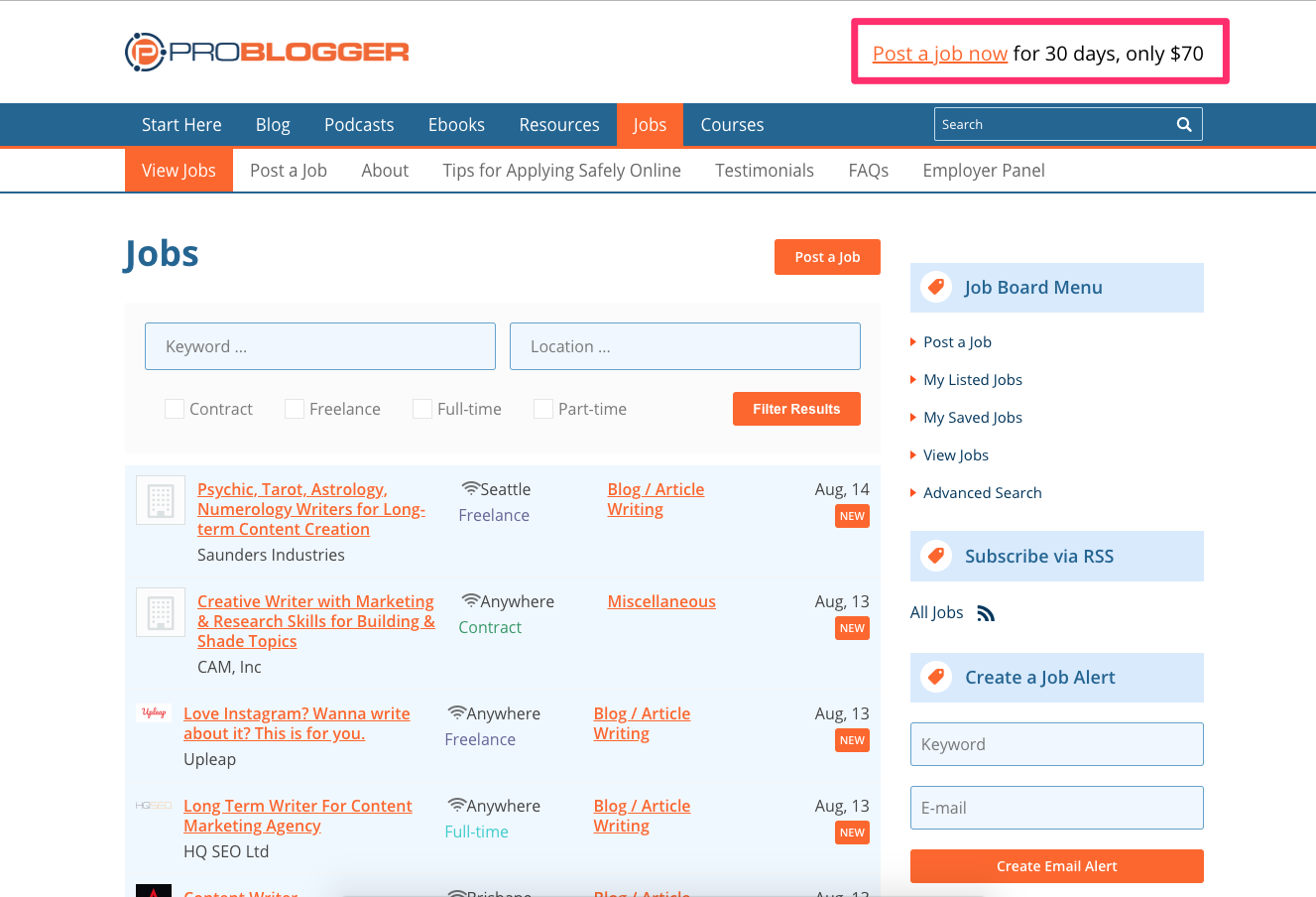Check the Full-time job type checkbox
The height and width of the screenshot is (897, 1316).
[x=422, y=409]
